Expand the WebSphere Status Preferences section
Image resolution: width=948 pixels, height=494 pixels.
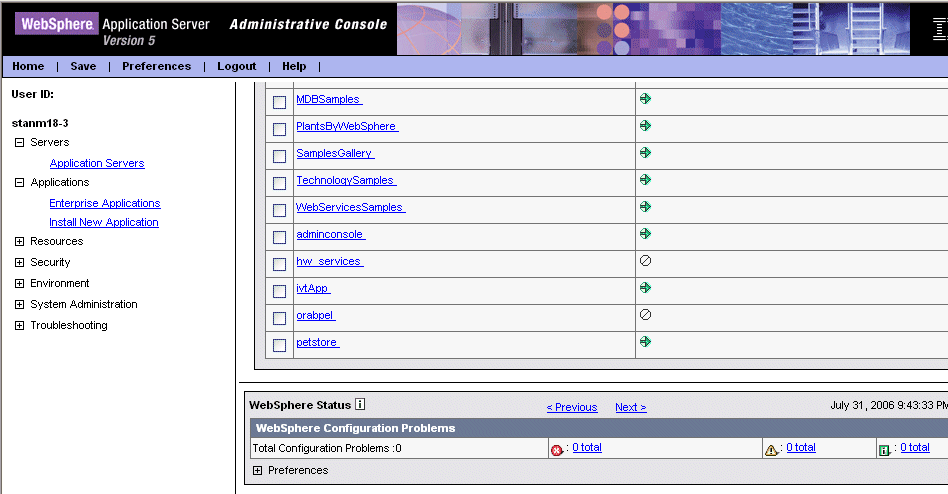point(258,470)
